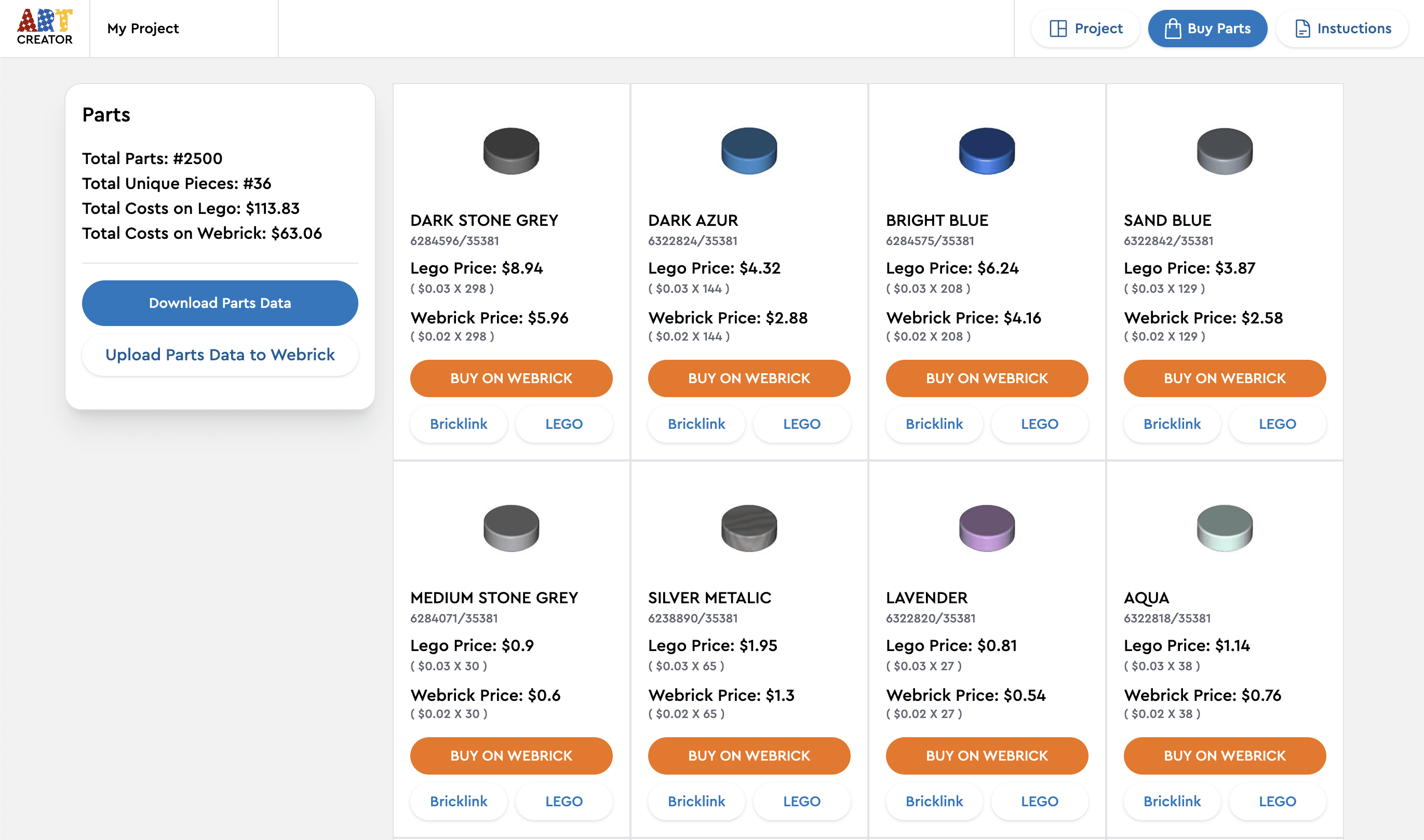This screenshot has height=840, width=1424.
Task: Click 'Lego Price: $6.24' text
Action: (952, 268)
